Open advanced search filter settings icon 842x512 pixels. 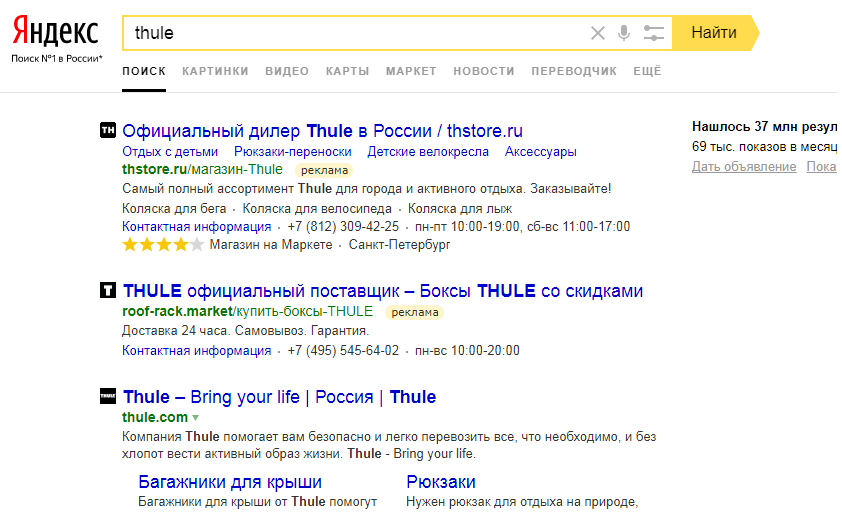pyautogui.click(x=654, y=33)
